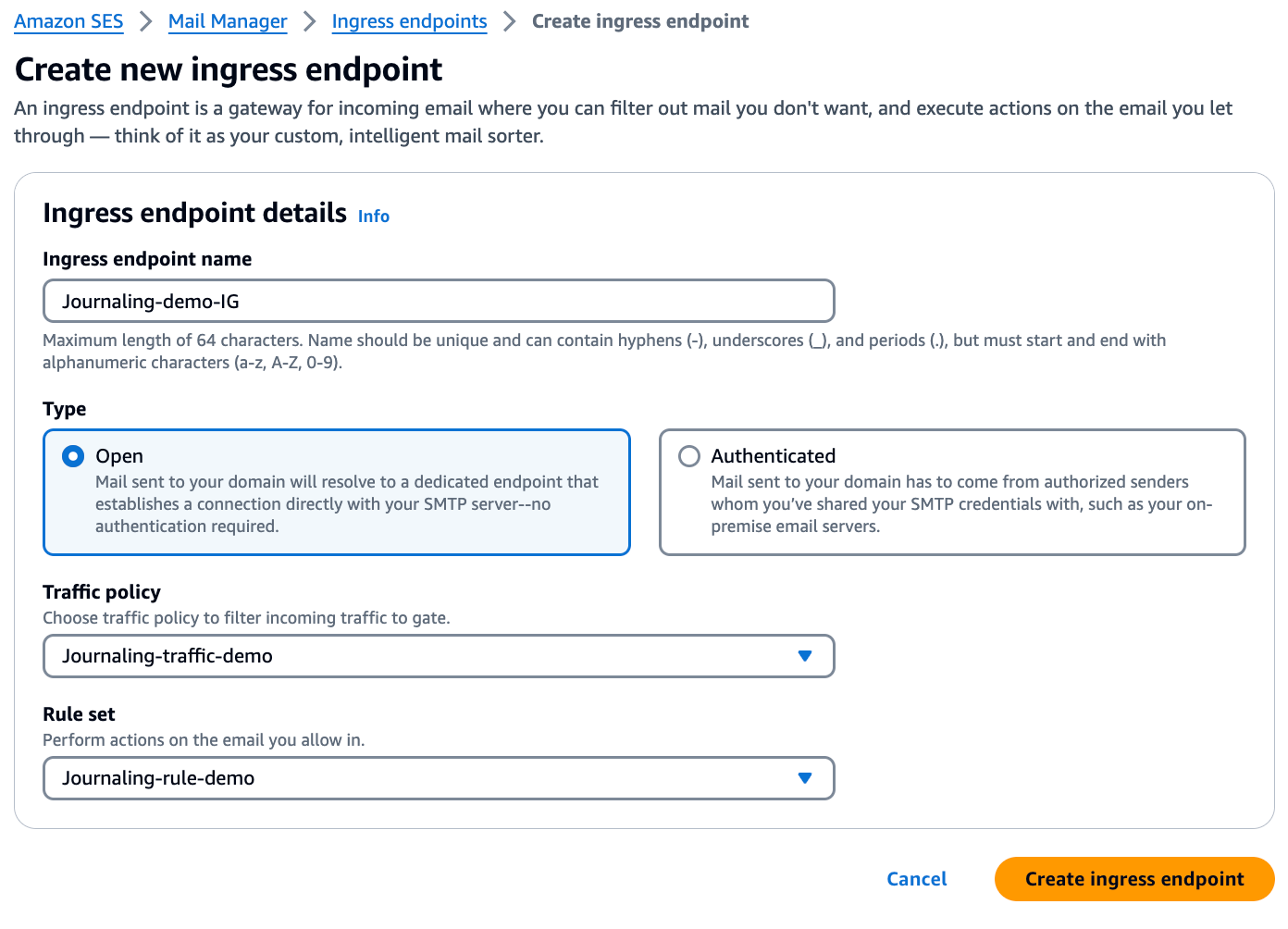Click the Rule set dropdown arrow

tap(805, 778)
